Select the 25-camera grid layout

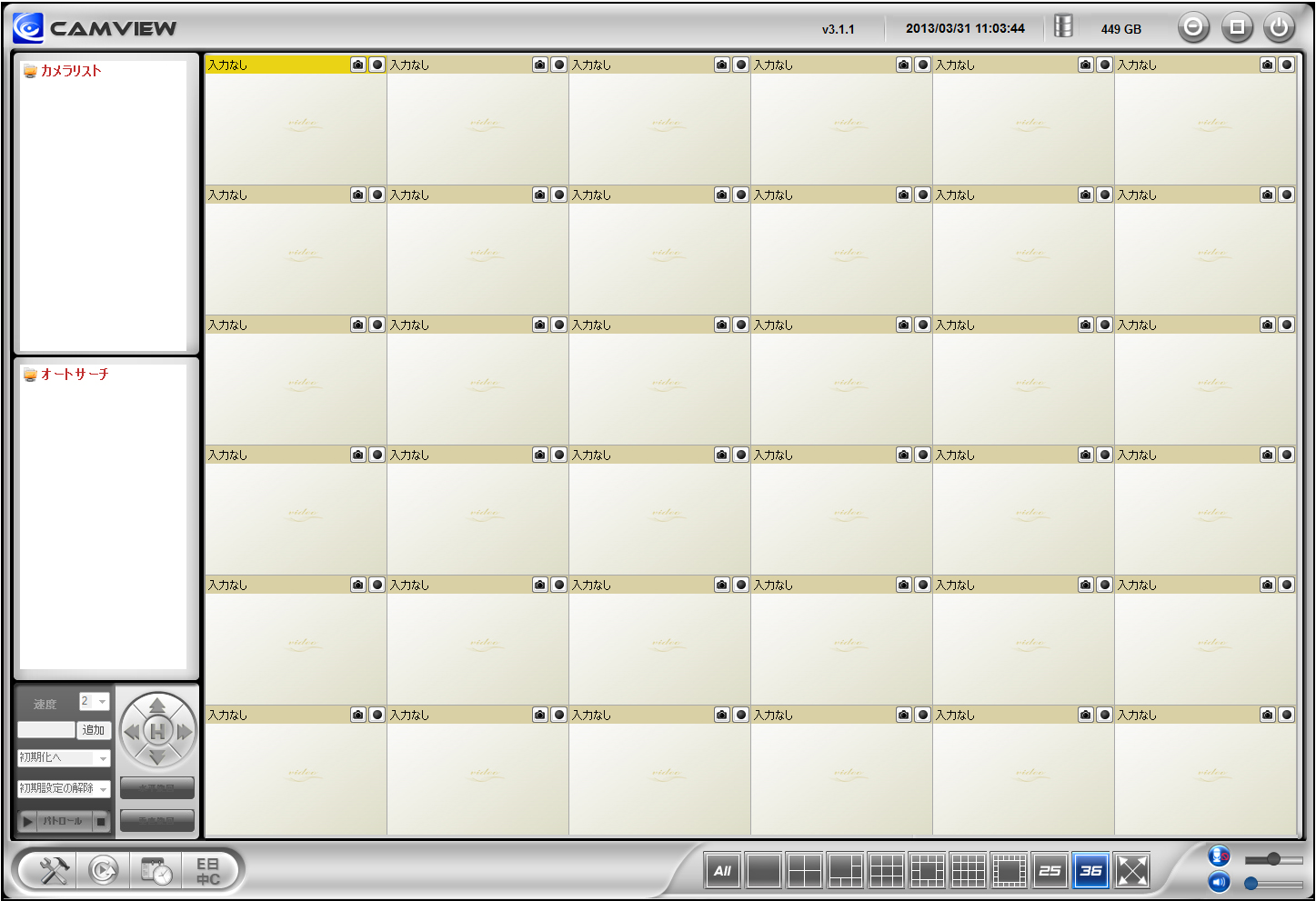click(x=1050, y=871)
